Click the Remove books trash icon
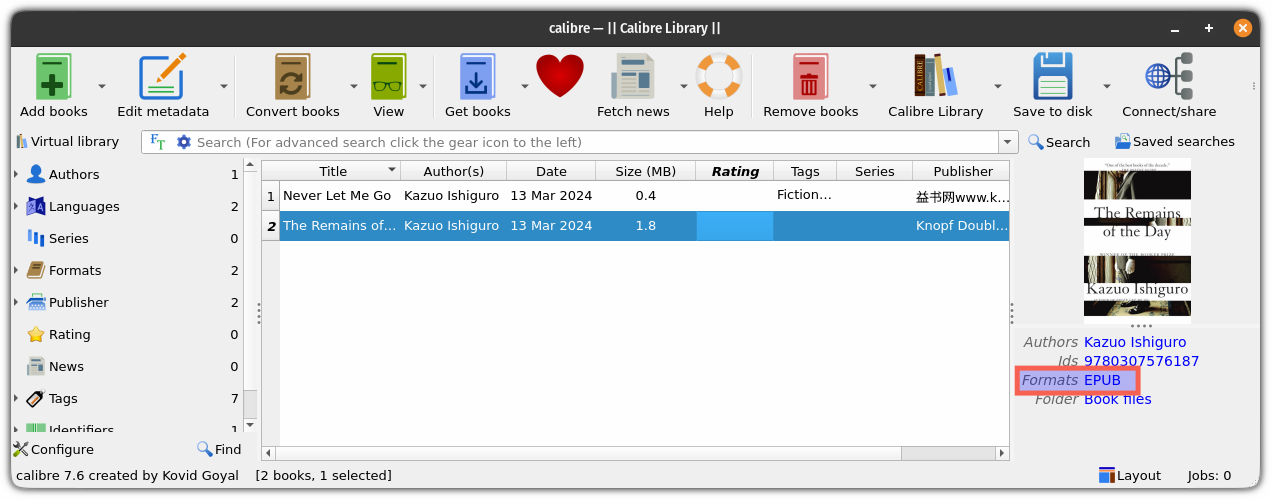Viewport: 1273px width, 501px height. click(810, 78)
